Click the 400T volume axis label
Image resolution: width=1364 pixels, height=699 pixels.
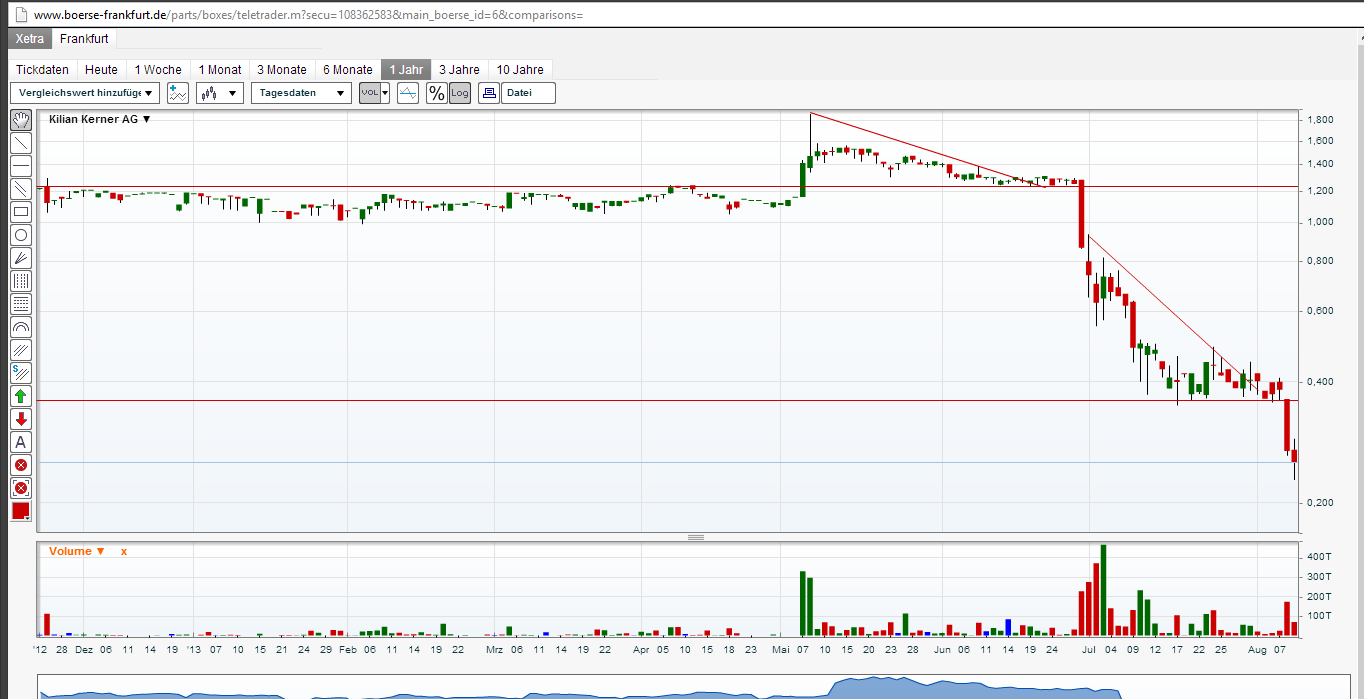coord(1321,556)
